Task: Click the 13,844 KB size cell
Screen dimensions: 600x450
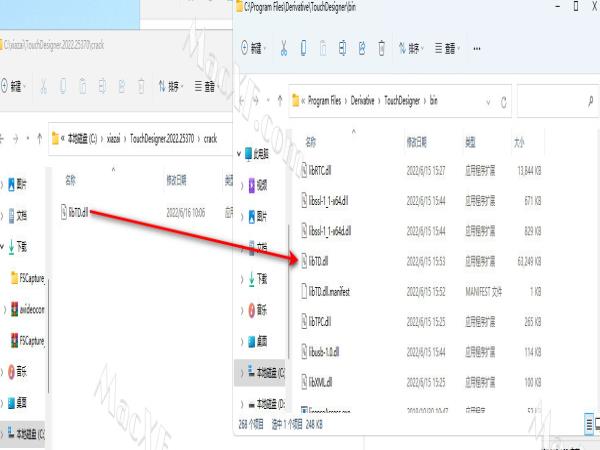Action: [x=529, y=171]
